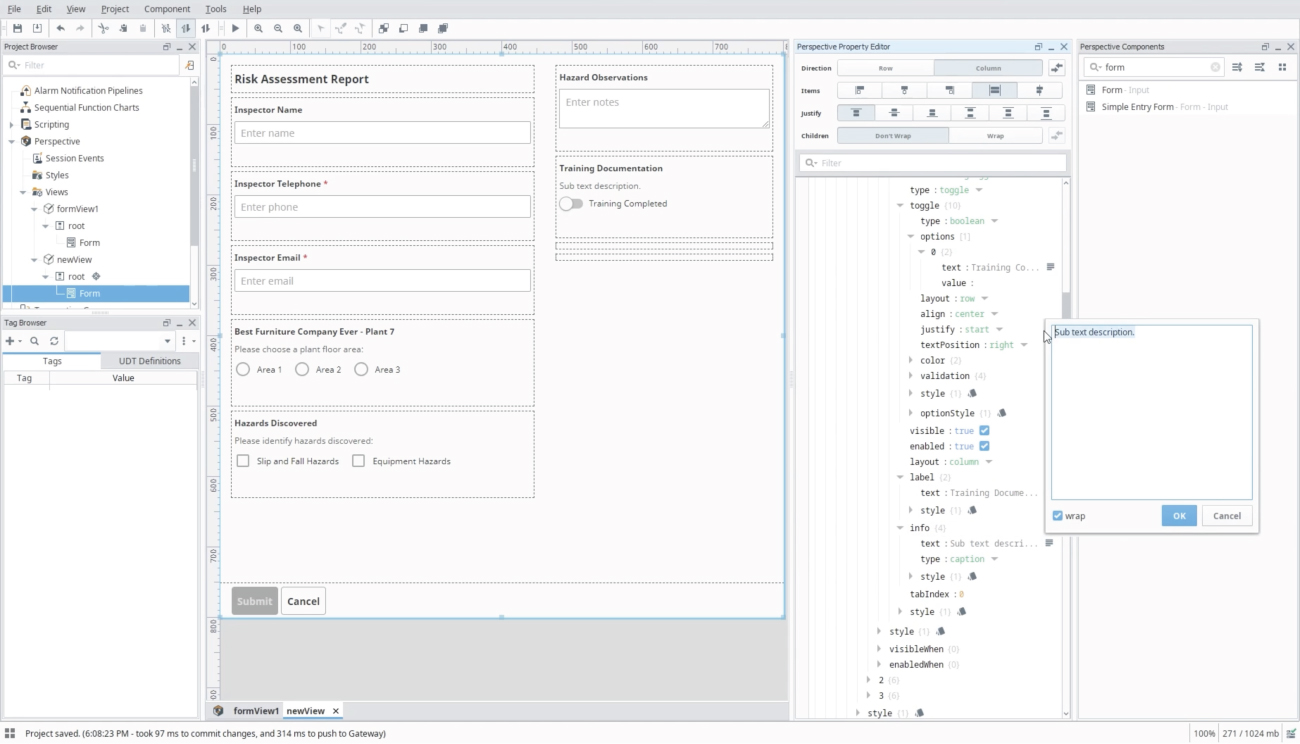Screen dimensions: 1300x744
Task: Open the binding icon next to Direction property
Action: tap(1056, 67)
